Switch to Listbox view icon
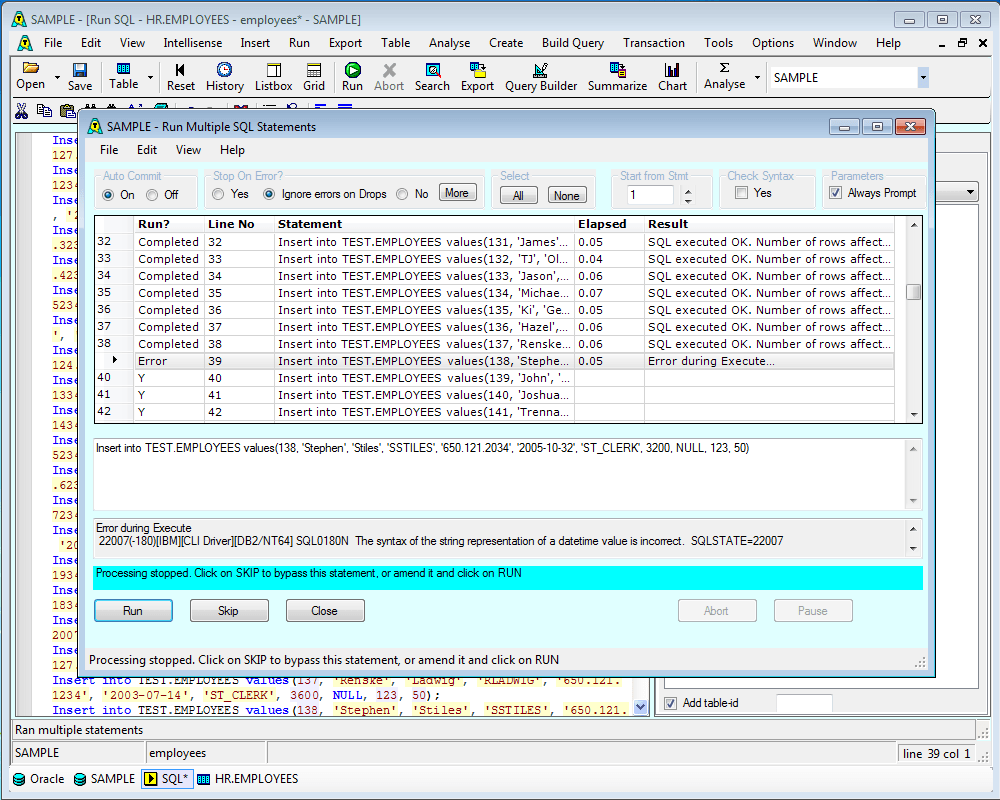The width and height of the screenshot is (1000, 800). click(274, 77)
